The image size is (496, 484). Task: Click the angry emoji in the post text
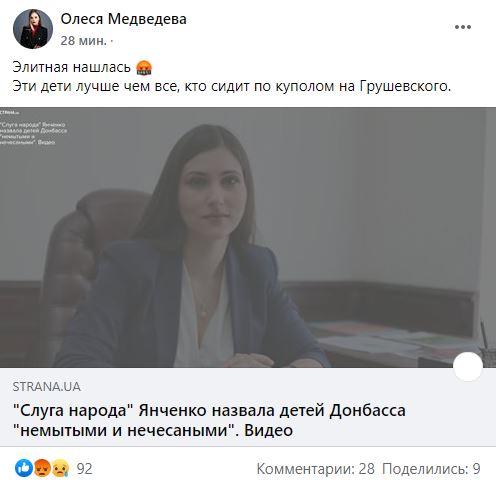click(x=144, y=68)
